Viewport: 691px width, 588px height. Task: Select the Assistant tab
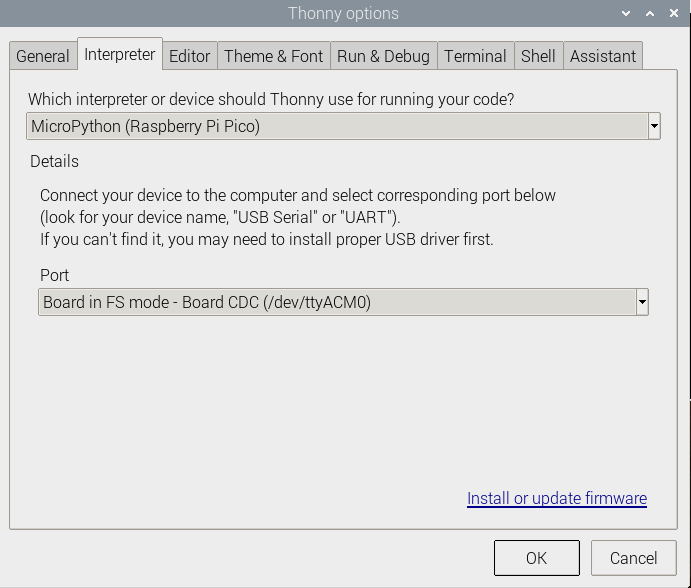point(603,56)
